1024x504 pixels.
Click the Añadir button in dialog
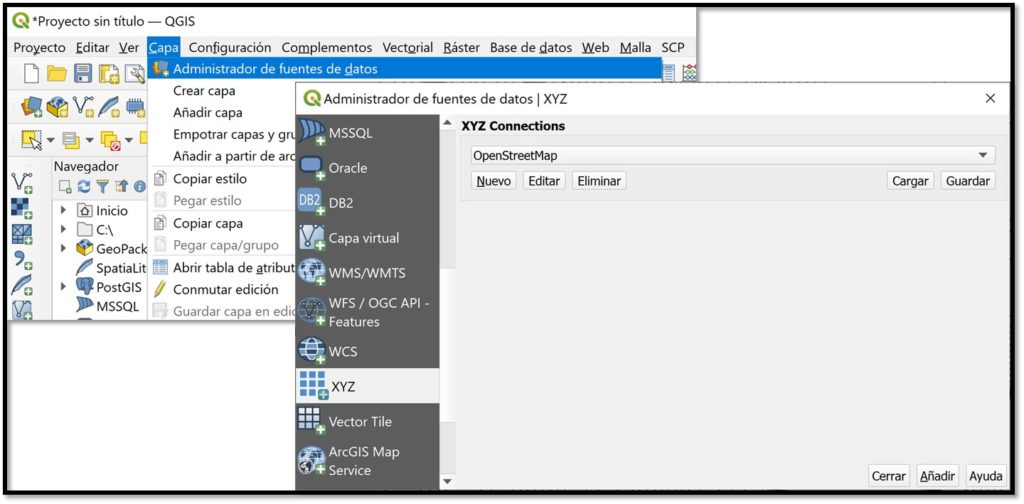938,476
